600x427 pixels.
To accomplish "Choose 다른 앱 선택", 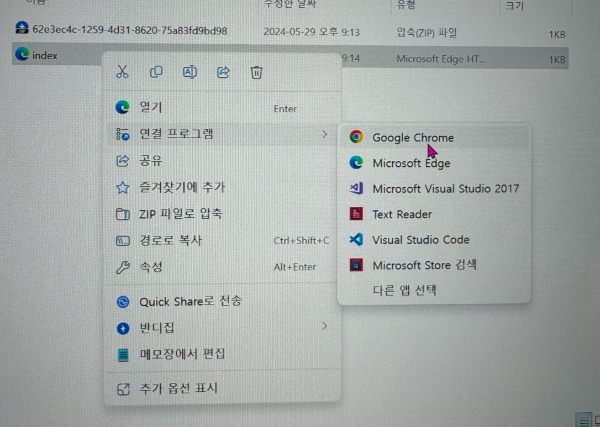I will tap(434, 290).
